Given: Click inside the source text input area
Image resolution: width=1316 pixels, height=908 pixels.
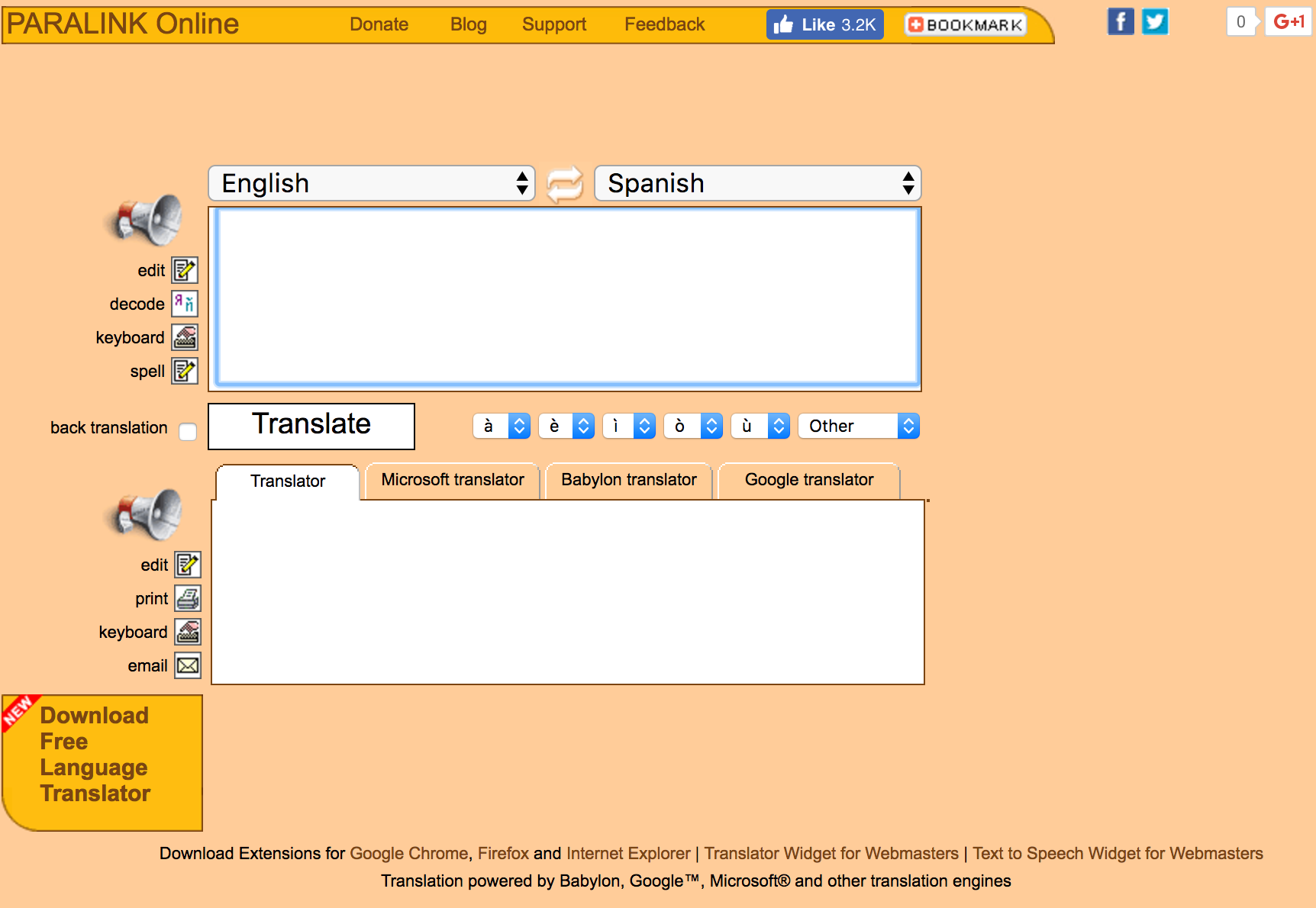Looking at the screenshot, I should 567,296.
